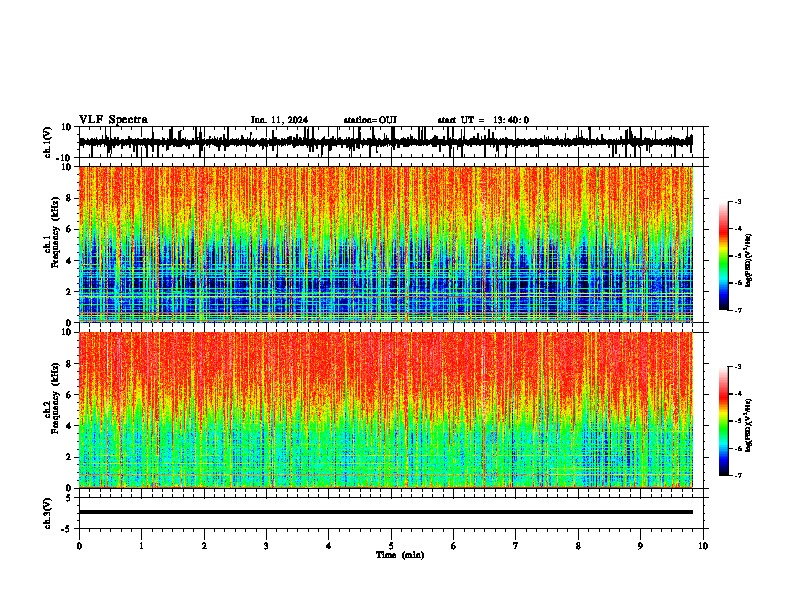Click the "VLF Spectra" plot title
792x612 pixels.
(113, 120)
